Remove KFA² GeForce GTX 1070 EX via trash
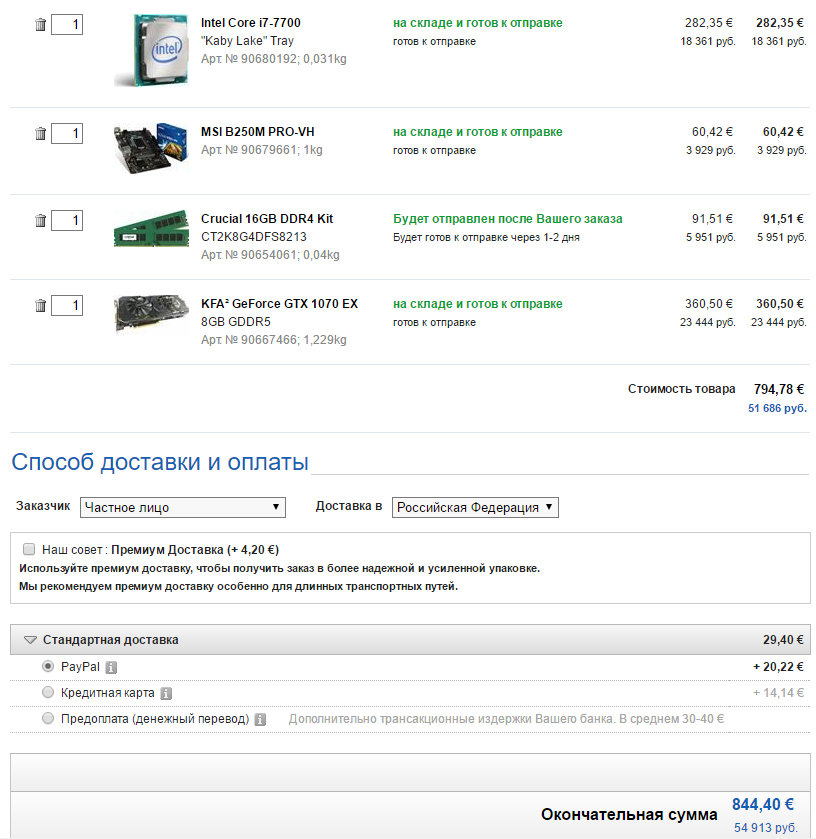Viewport: 816px width, 839px height. pos(40,305)
